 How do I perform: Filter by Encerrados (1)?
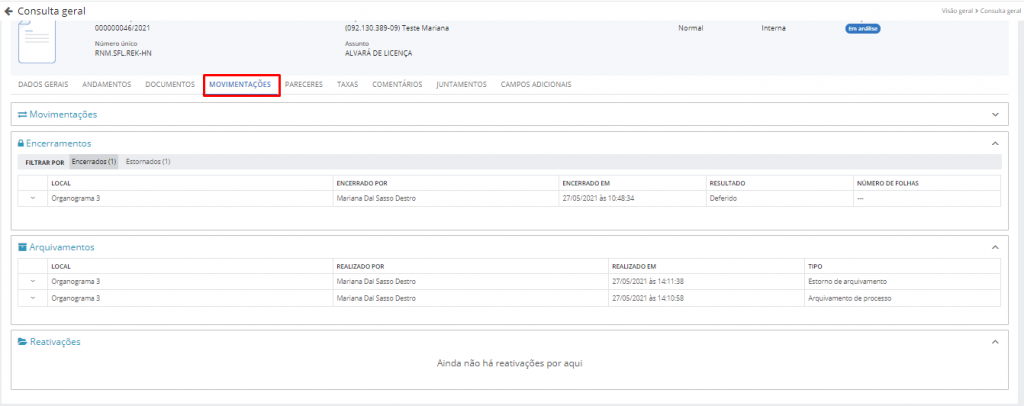pyautogui.click(x=94, y=161)
